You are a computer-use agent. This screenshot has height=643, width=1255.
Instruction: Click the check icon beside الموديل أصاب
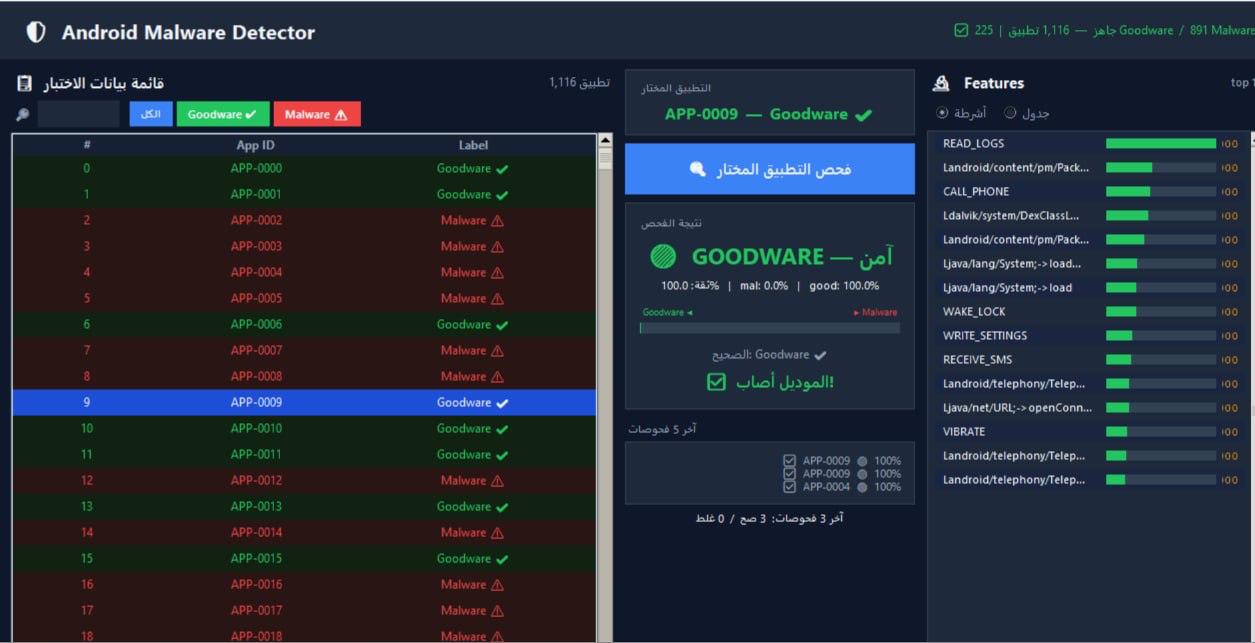click(716, 382)
